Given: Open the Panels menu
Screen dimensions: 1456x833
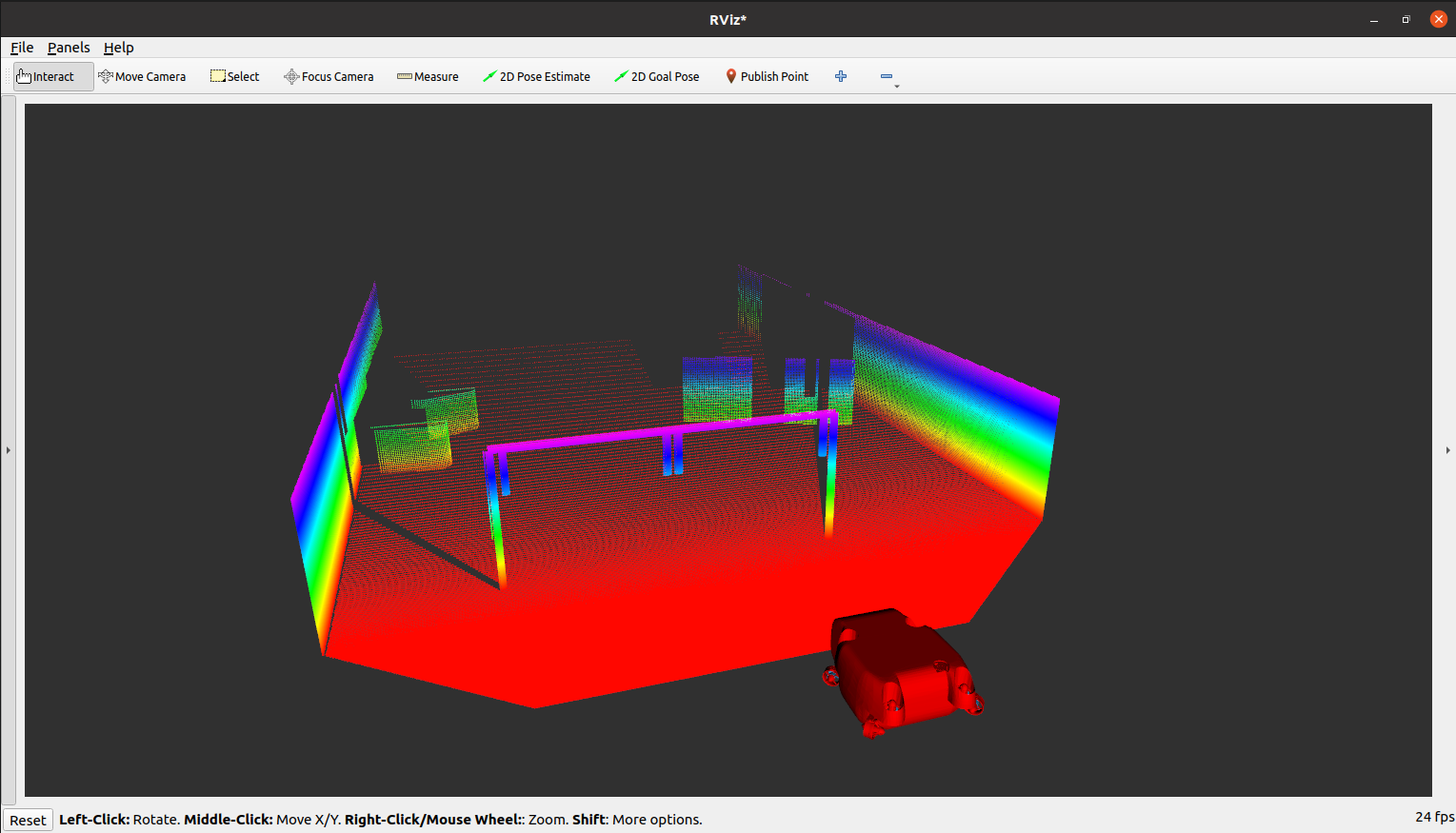Looking at the screenshot, I should click(69, 48).
